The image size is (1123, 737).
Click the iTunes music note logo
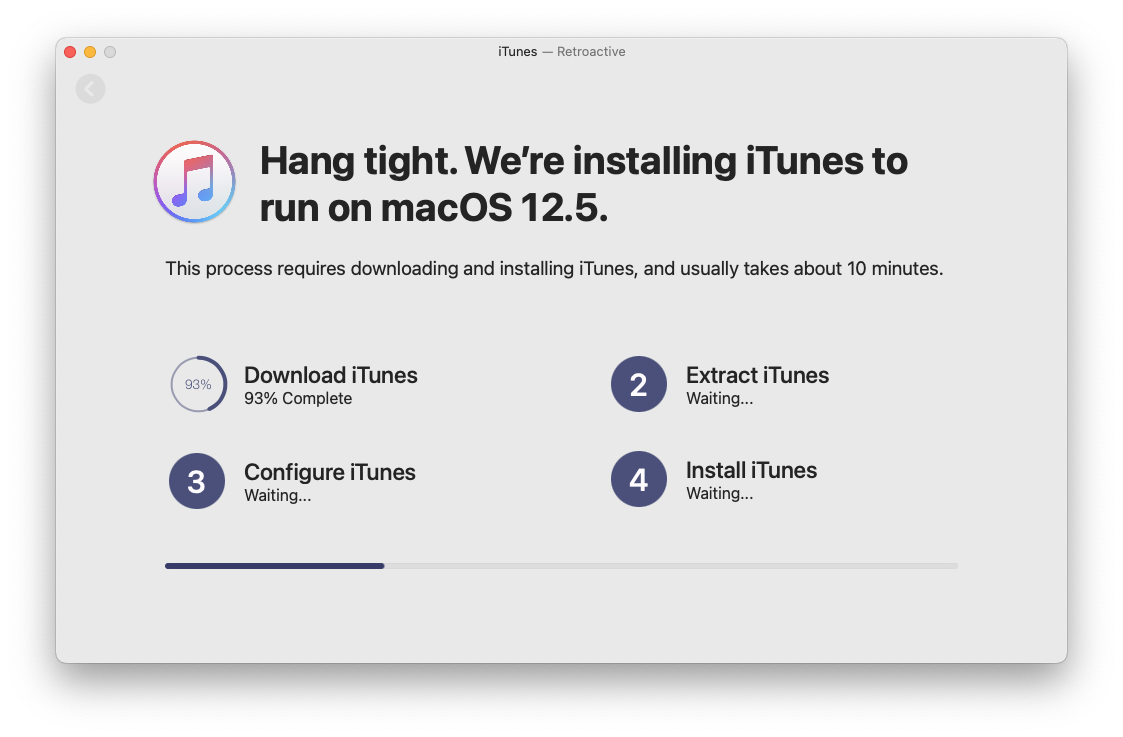[194, 181]
